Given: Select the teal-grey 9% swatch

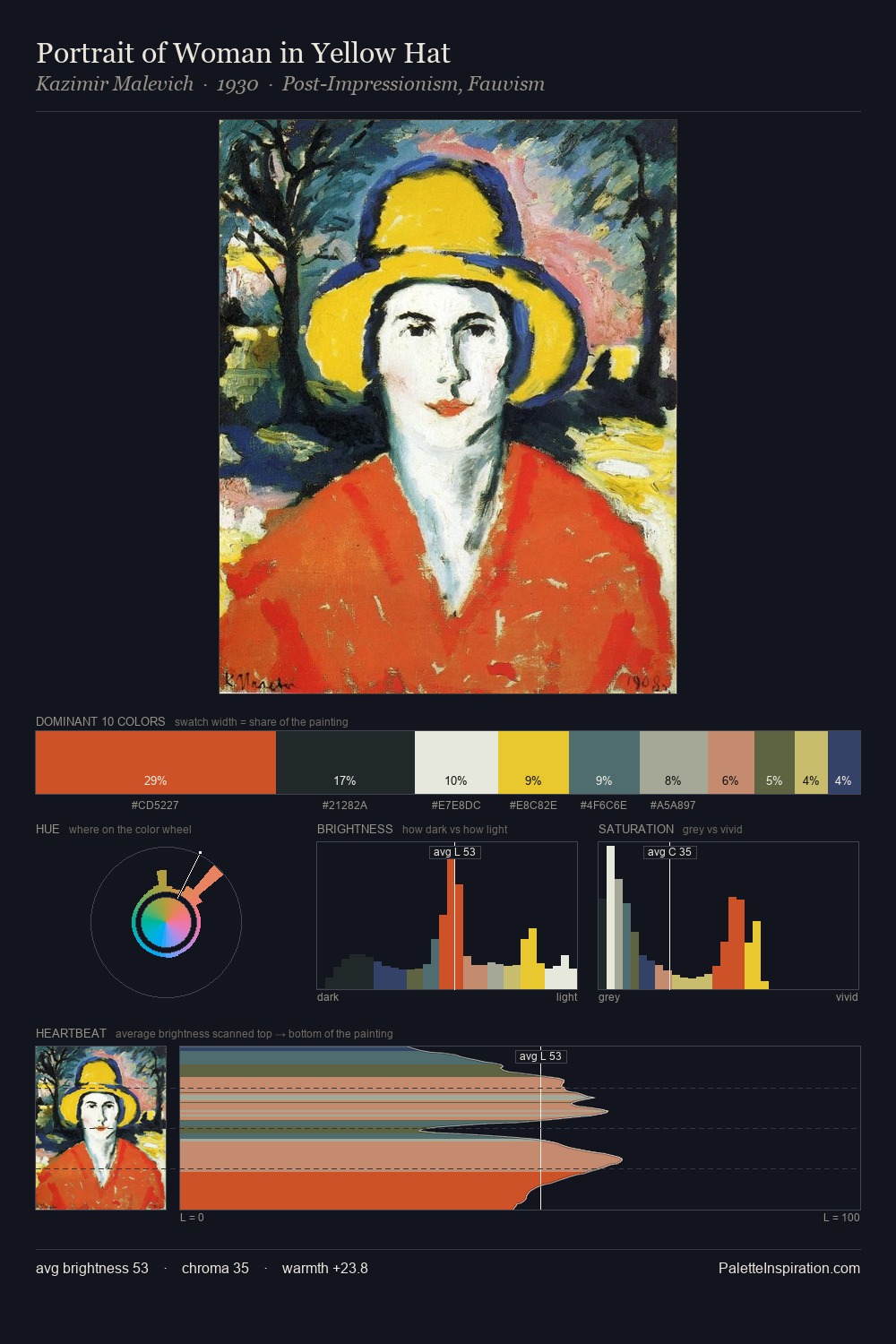Looking at the screenshot, I should point(604,762).
